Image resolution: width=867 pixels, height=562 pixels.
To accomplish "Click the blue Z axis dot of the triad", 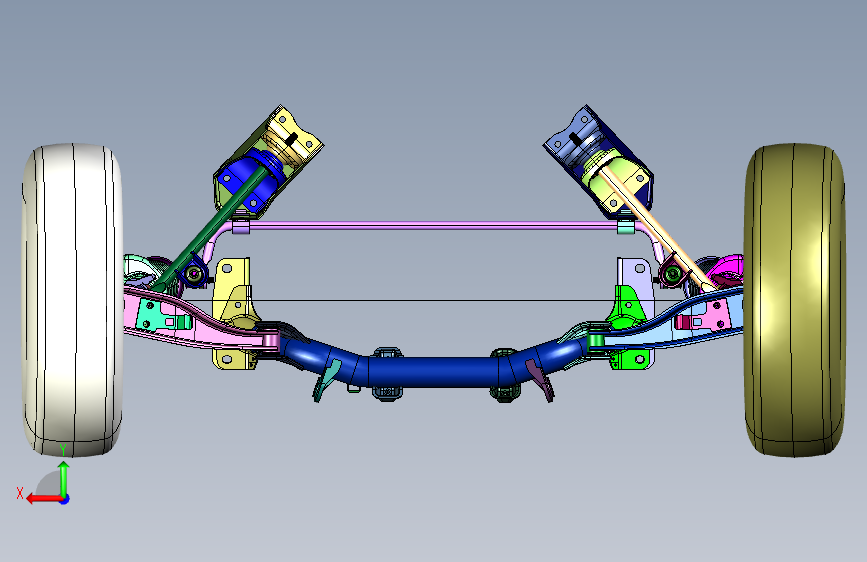I will pyautogui.click(x=65, y=499).
